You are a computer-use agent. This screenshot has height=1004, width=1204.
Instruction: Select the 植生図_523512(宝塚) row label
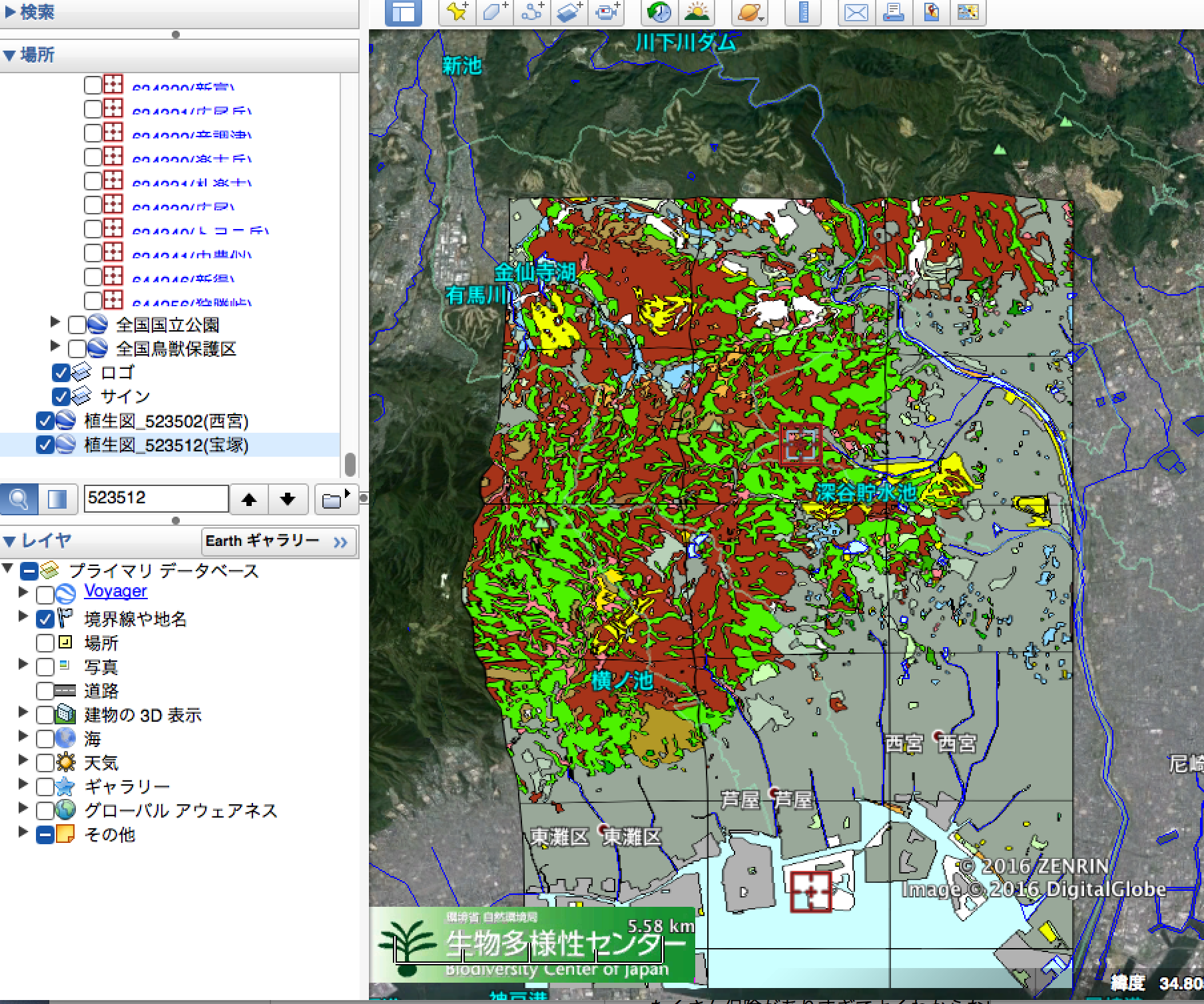(166, 445)
